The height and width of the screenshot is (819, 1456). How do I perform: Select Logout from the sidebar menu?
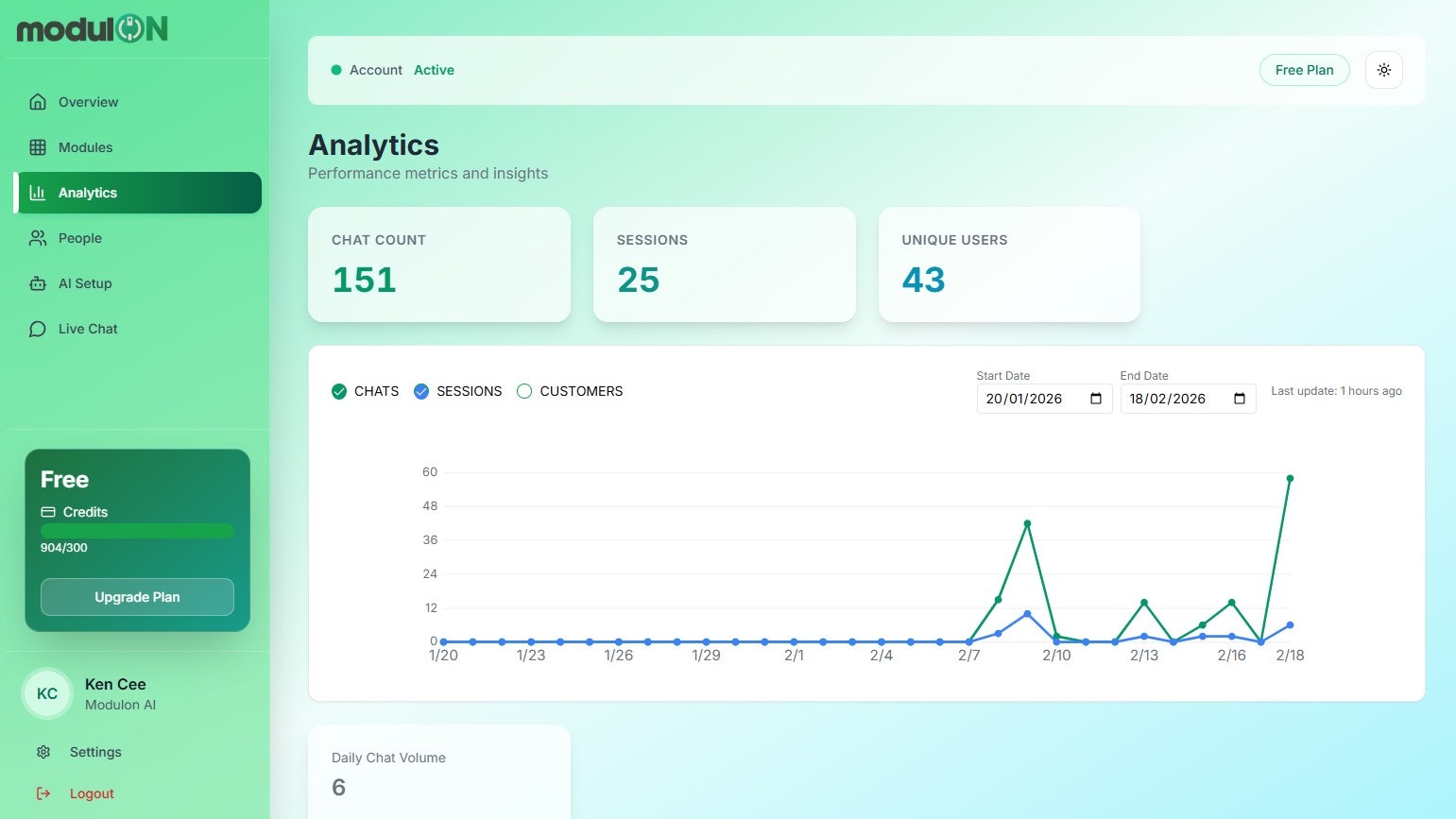tap(91, 793)
